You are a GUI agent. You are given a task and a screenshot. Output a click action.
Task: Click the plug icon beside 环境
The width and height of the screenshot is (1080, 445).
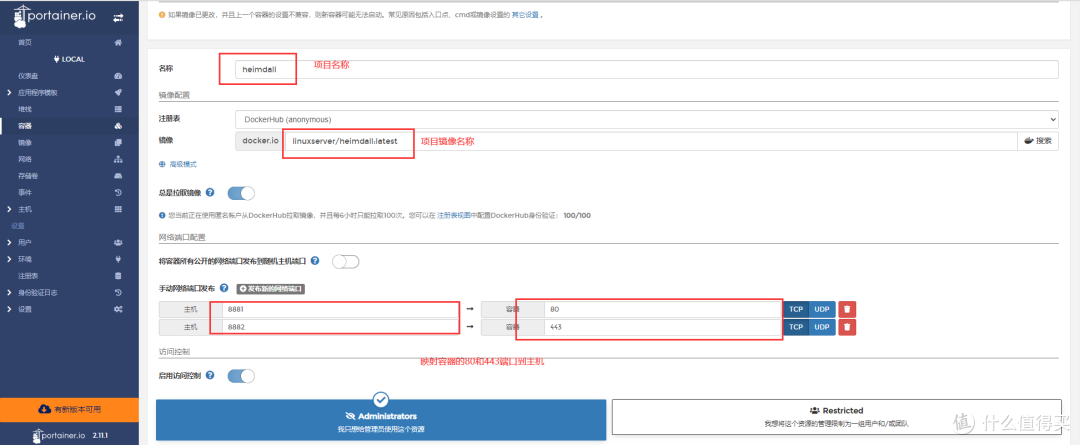(x=118, y=259)
